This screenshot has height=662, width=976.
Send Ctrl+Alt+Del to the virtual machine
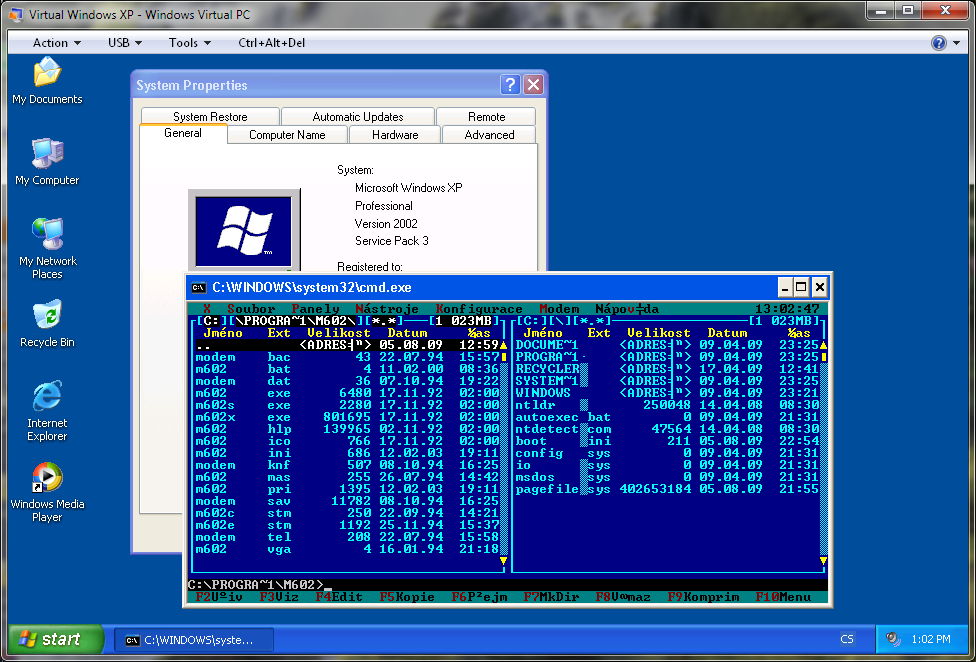(x=271, y=43)
